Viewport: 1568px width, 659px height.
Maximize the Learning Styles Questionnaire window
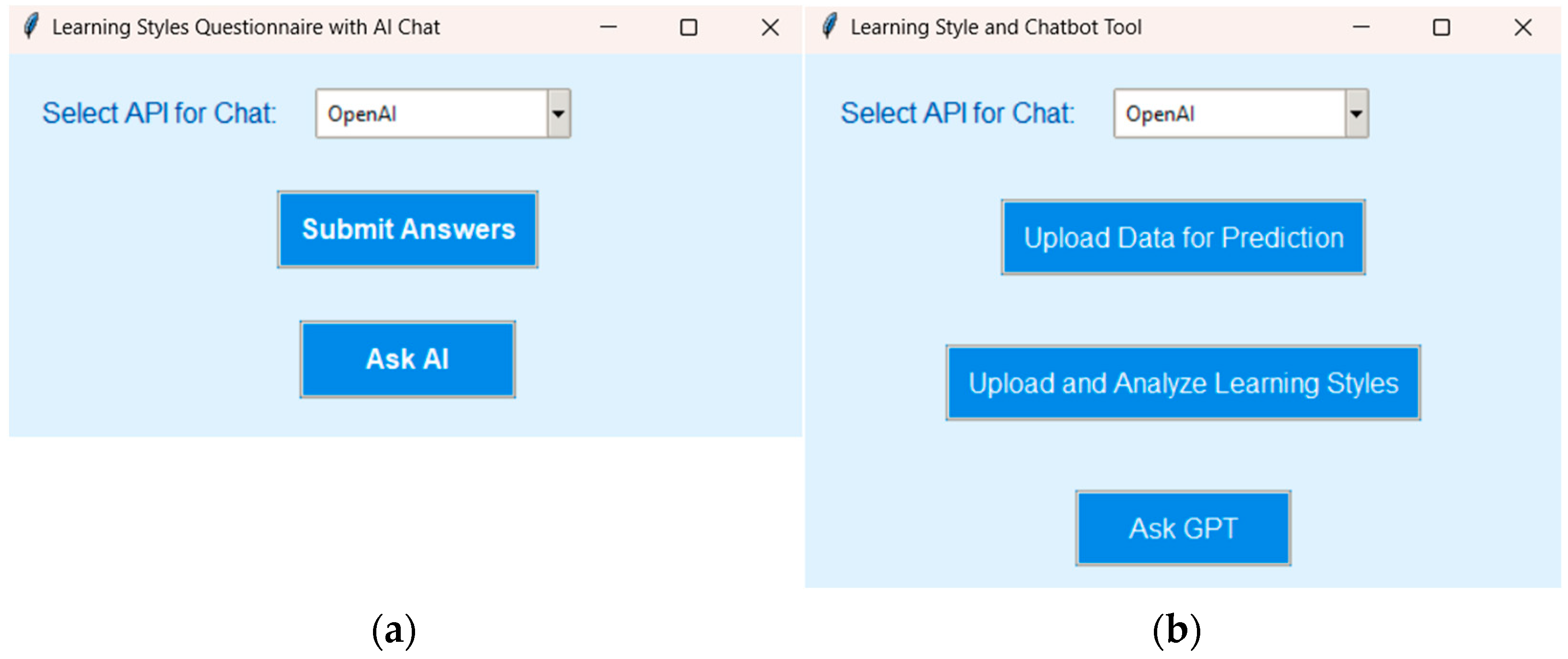point(689,27)
